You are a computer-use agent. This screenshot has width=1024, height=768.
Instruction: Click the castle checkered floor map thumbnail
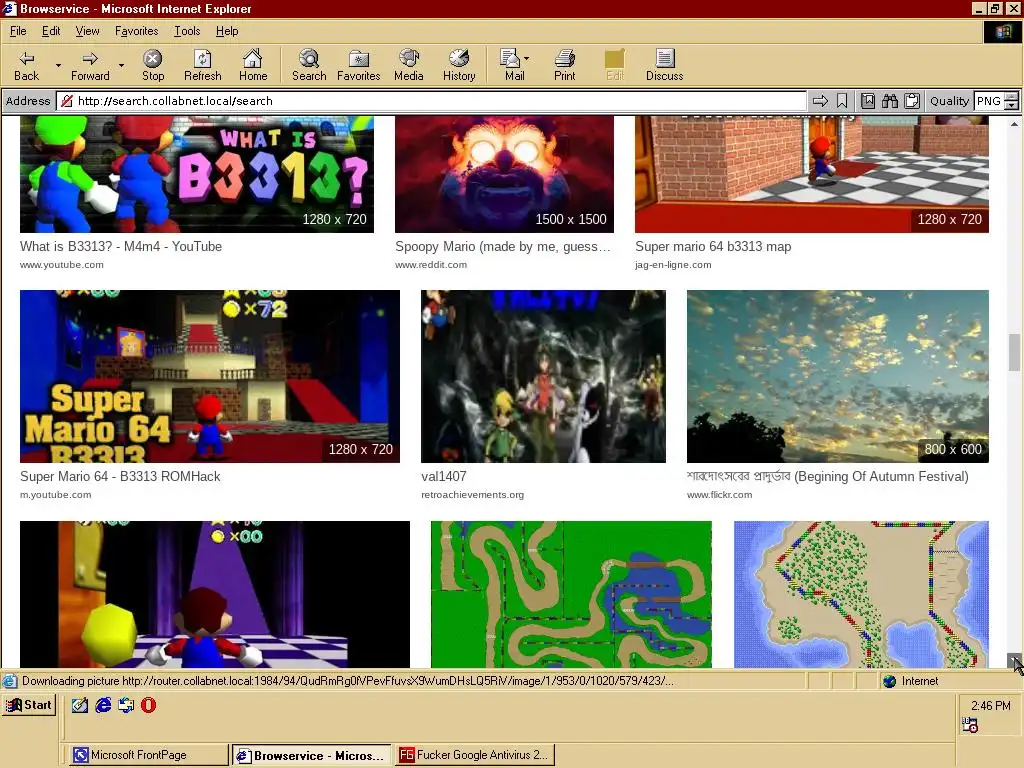point(812,174)
